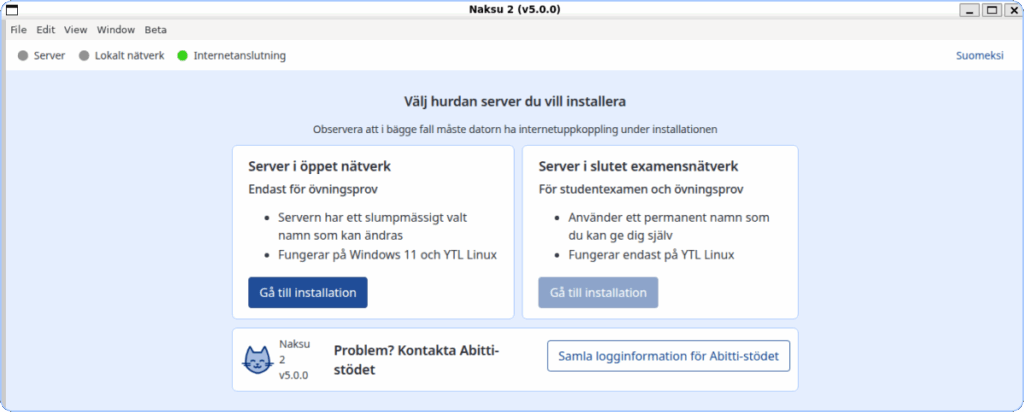Click the Naksu 2 (v5.0.0) title bar
The width and height of the screenshot is (1024, 412).
(x=514, y=10)
